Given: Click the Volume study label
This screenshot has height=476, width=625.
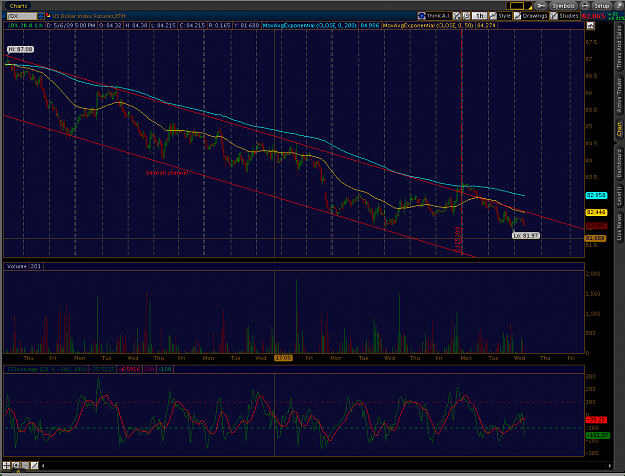Looking at the screenshot, I should 17,266.
